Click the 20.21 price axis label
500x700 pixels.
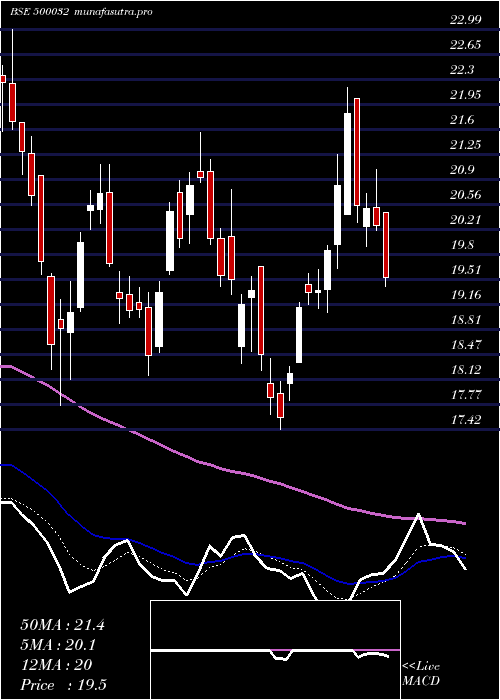tap(465, 220)
